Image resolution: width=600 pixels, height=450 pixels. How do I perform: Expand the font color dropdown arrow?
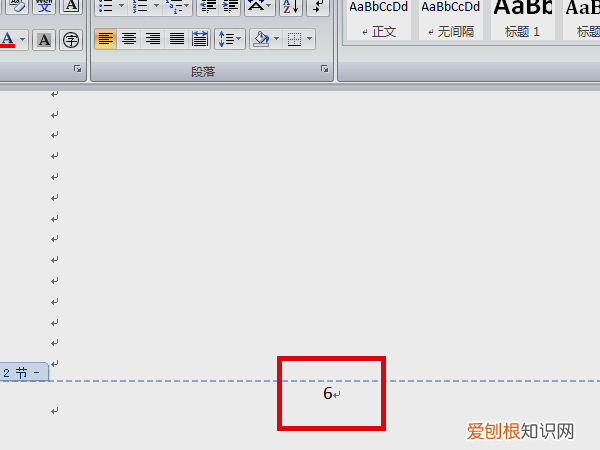(x=23, y=40)
